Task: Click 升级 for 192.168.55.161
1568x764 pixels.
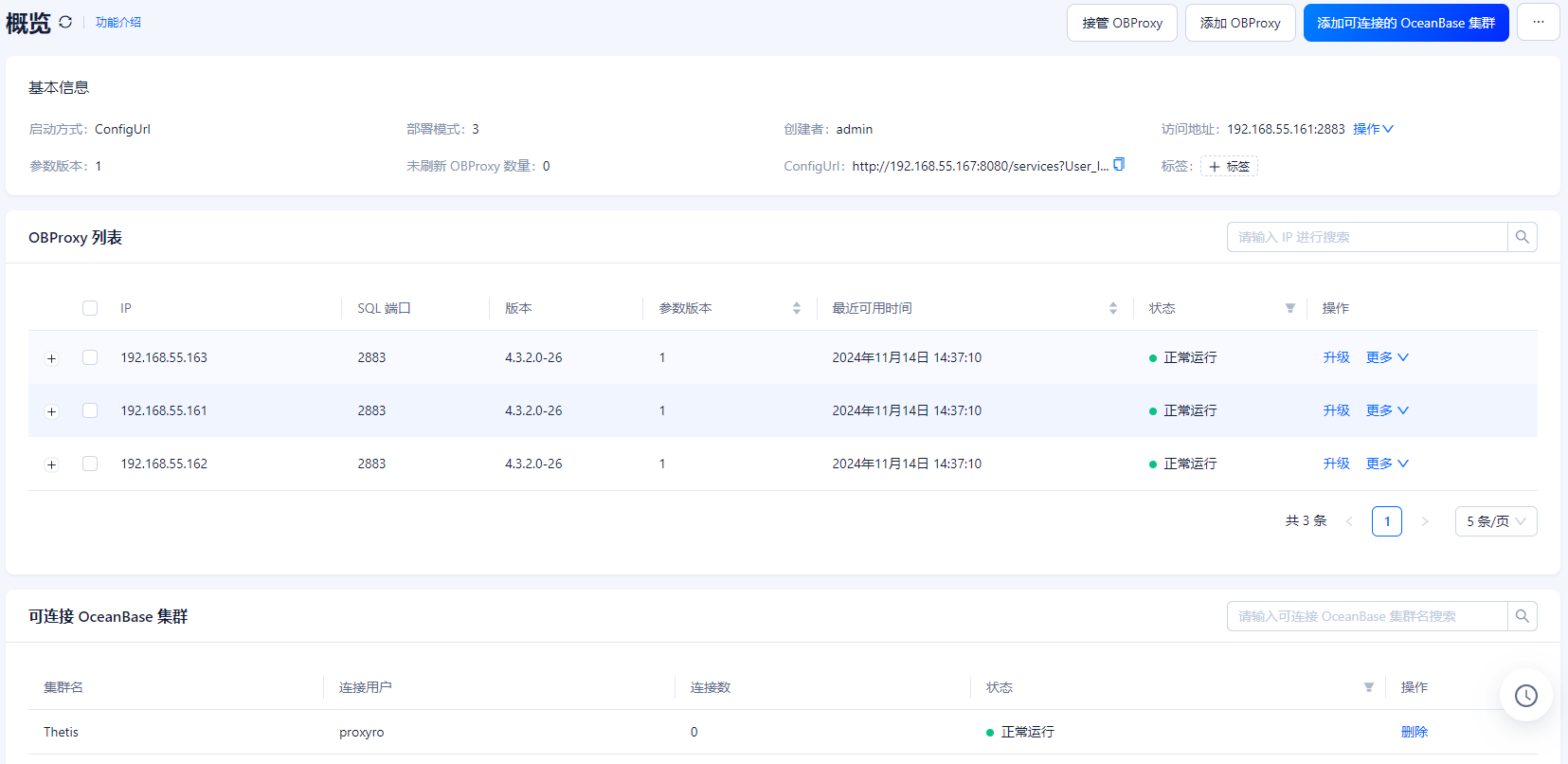Action: [1337, 410]
